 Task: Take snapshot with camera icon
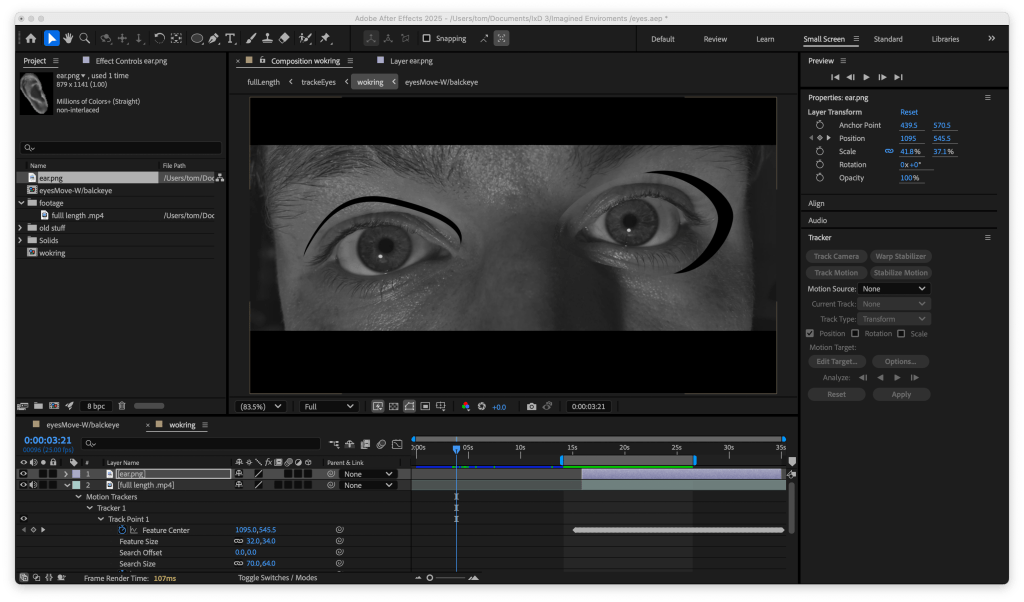point(531,407)
